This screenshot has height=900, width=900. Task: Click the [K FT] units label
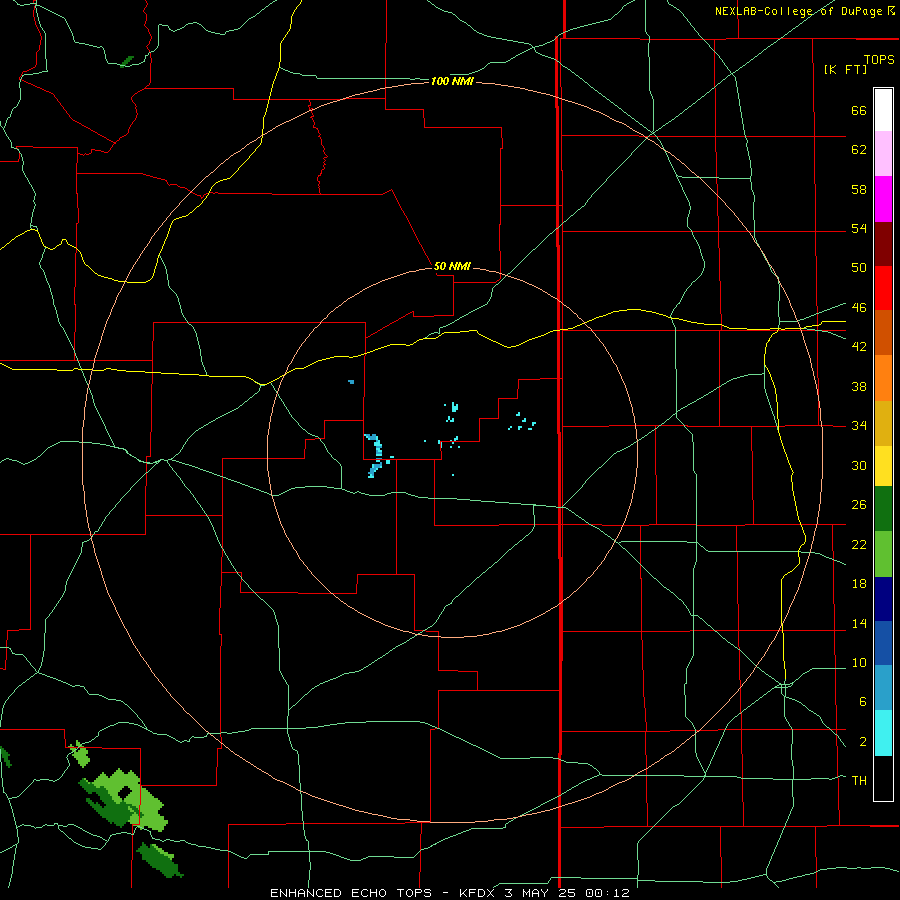tap(845, 70)
